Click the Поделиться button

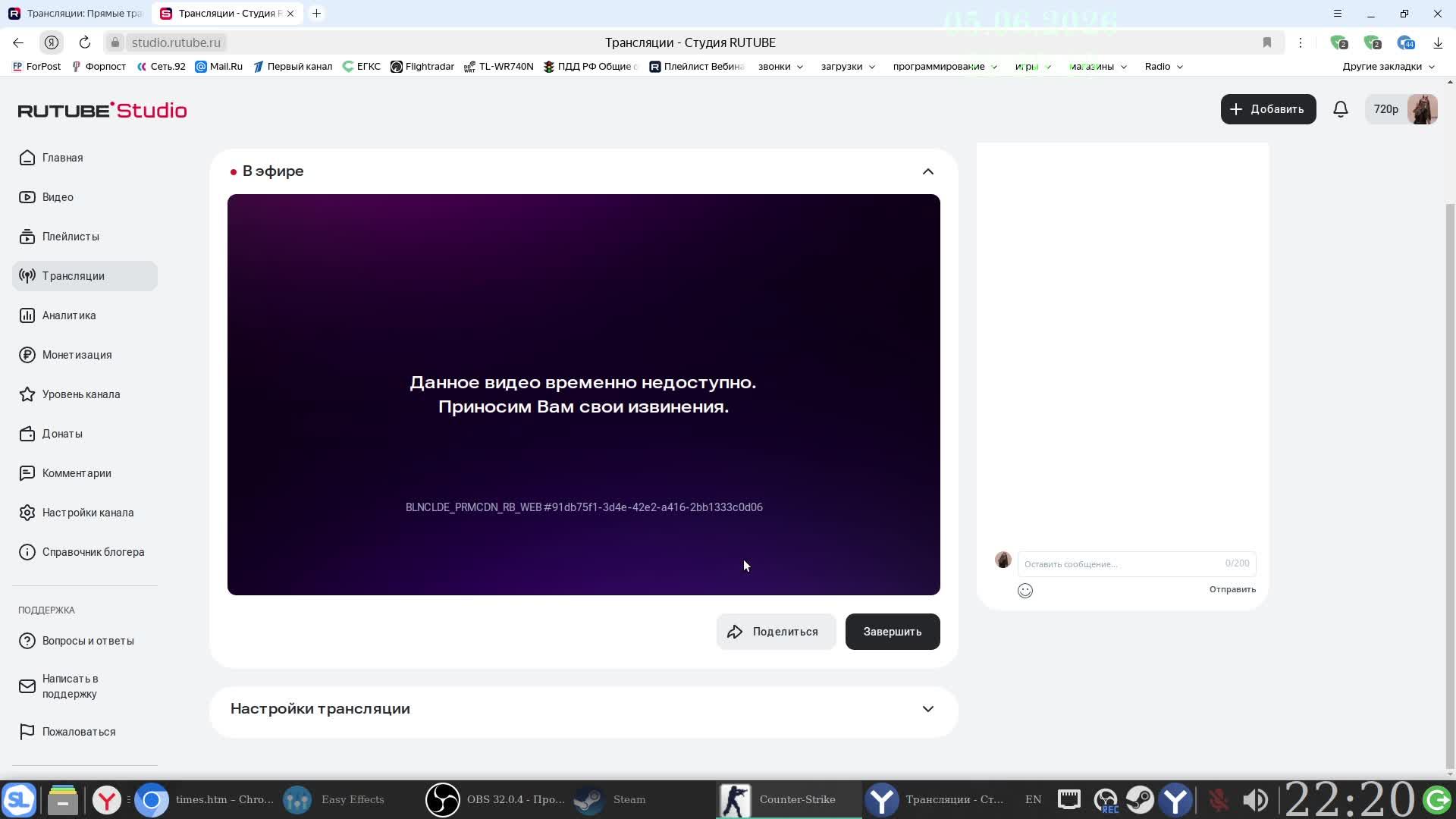point(776,632)
